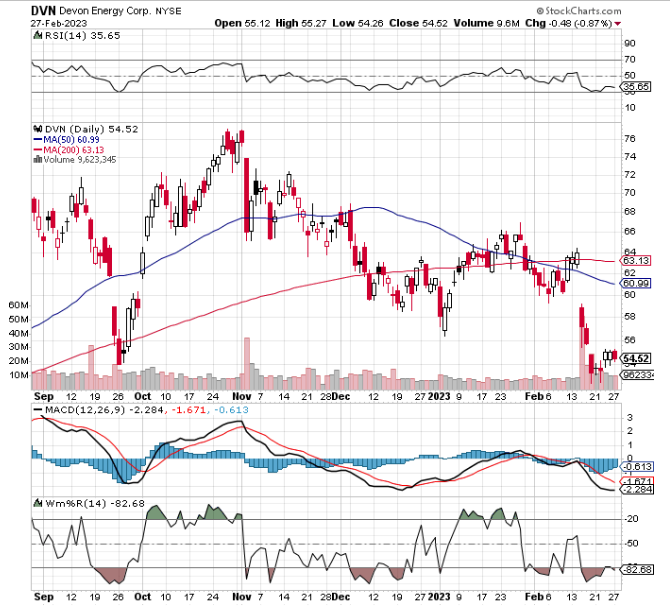Image resolution: width=670 pixels, height=608 pixels.
Task: Click the Oct label under the price panel
Action: pos(142,396)
